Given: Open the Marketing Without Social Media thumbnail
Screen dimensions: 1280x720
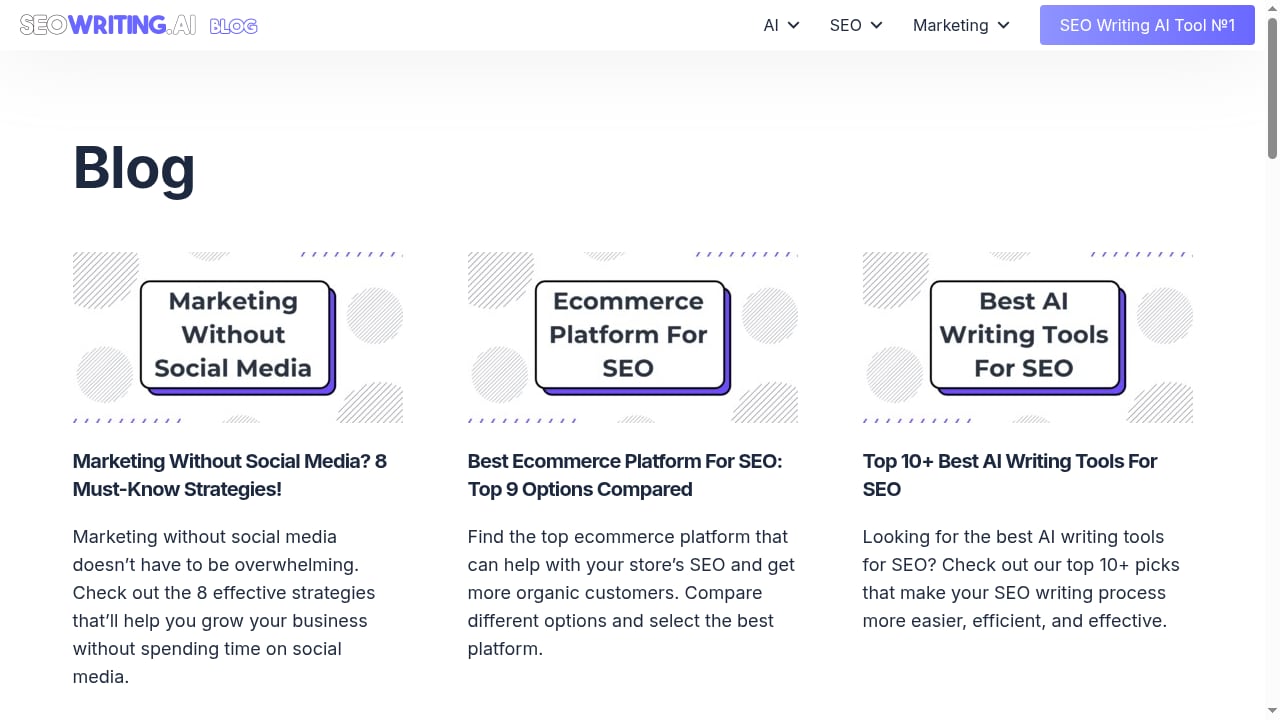Looking at the screenshot, I should point(238,337).
